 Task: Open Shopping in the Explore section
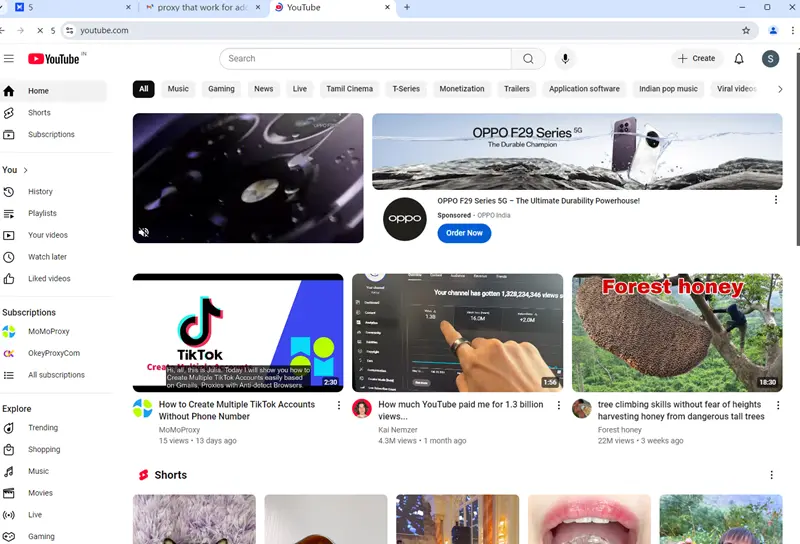click(x=44, y=450)
